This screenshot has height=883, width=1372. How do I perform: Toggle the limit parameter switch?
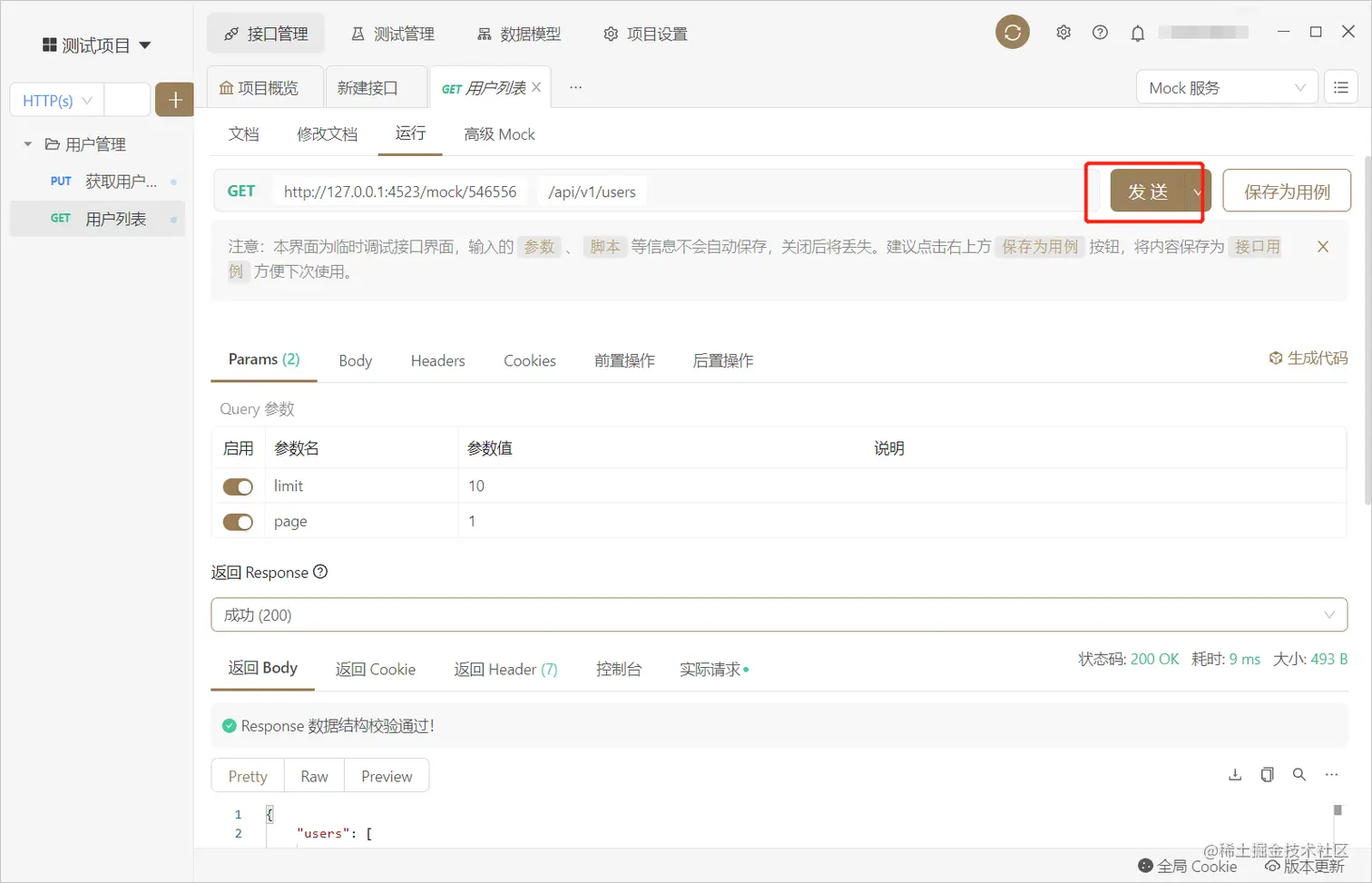coord(238,487)
